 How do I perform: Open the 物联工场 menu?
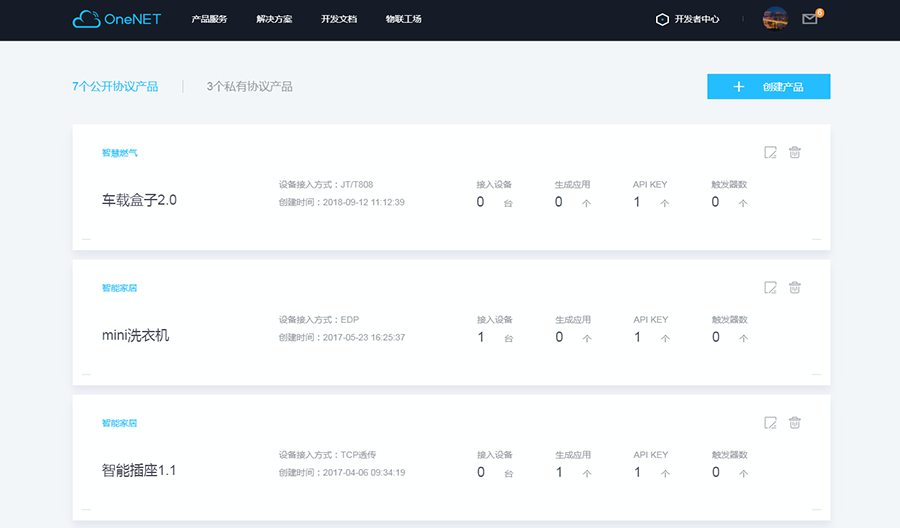click(404, 19)
